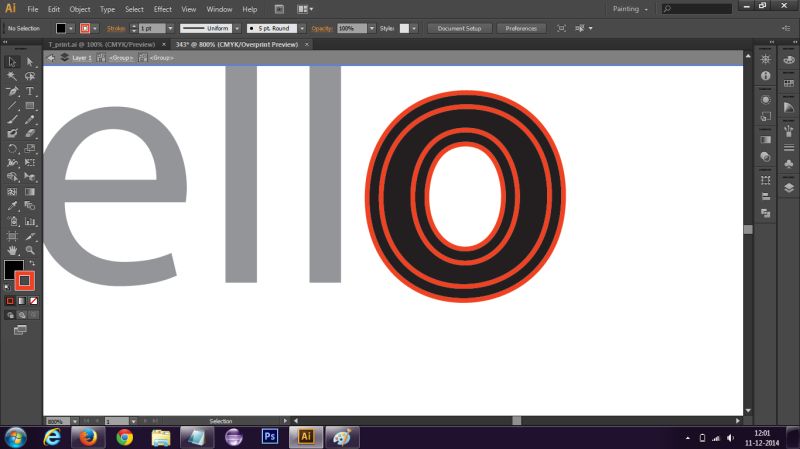Open the Effect menu
This screenshot has width=800, height=449.
pos(163,9)
